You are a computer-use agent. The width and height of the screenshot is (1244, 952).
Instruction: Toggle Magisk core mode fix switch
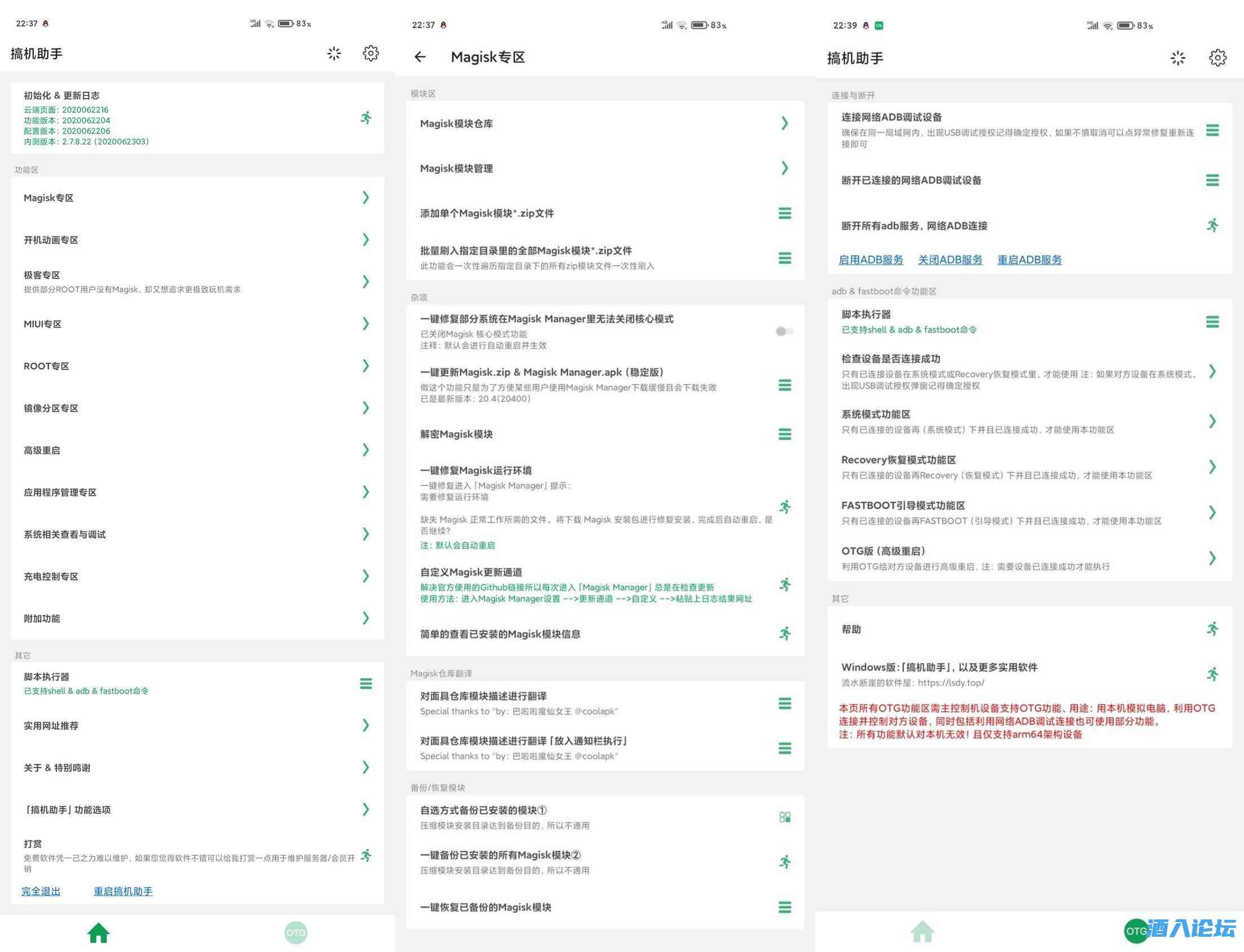[x=785, y=331]
